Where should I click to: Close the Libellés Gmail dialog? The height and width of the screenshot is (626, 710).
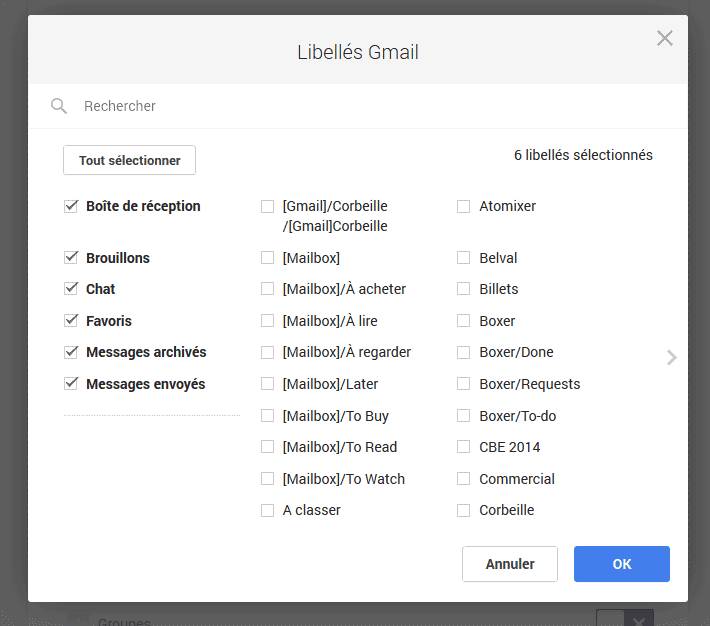pyautogui.click(x=664, y=38)
